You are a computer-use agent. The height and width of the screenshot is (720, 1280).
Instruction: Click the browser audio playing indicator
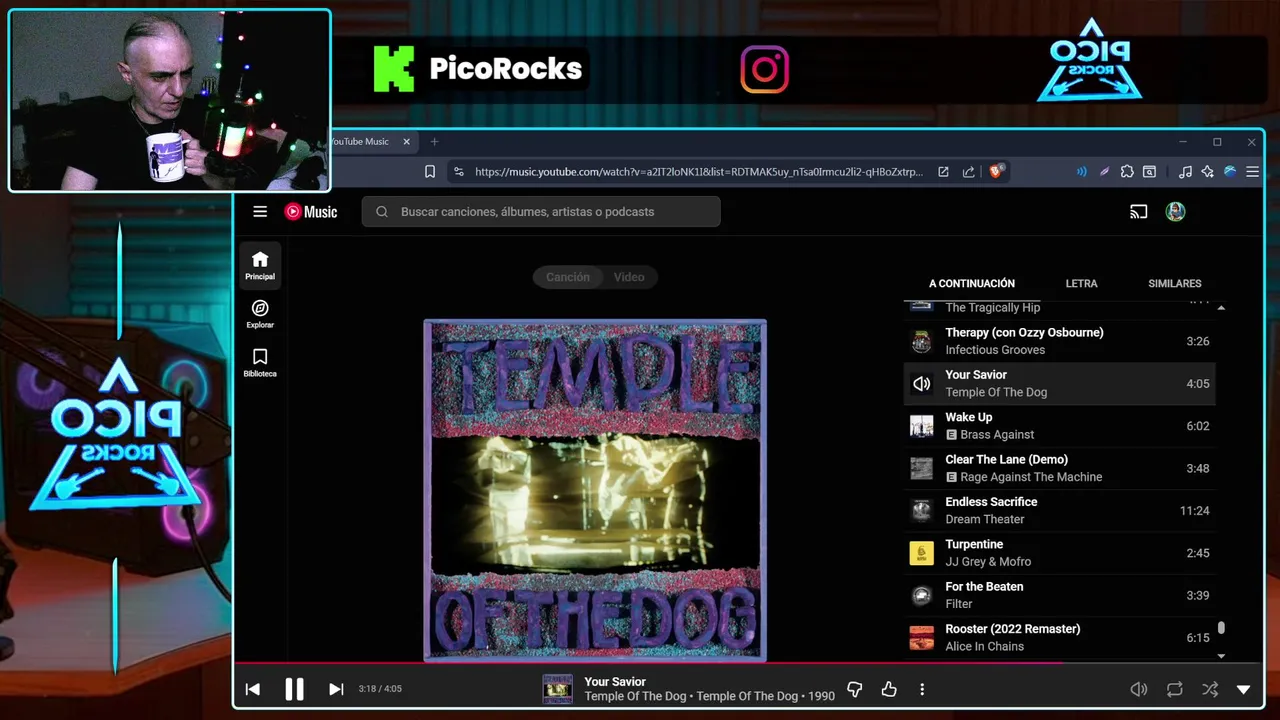[x=1081, y=172]
